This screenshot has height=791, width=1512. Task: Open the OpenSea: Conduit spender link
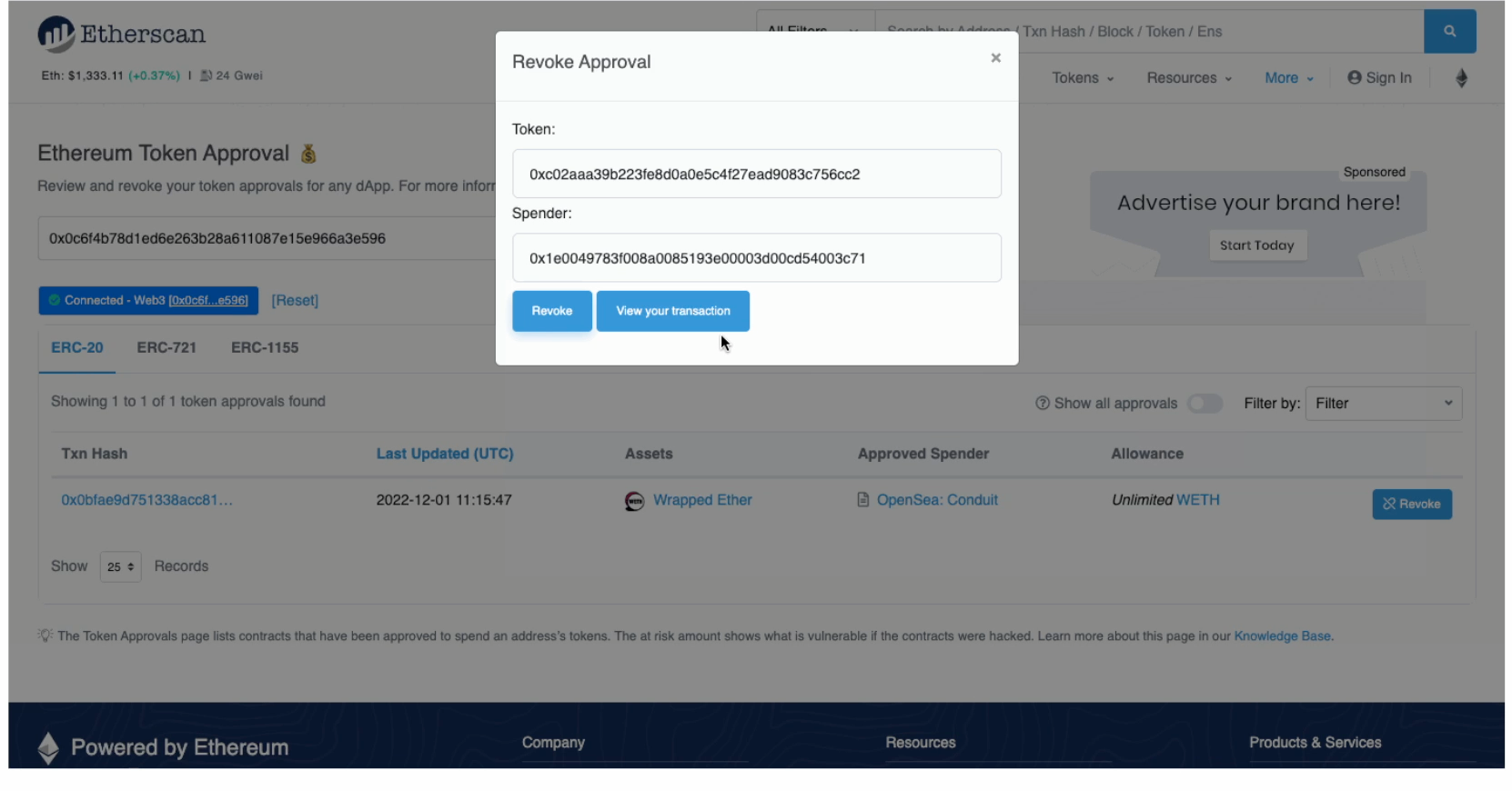[x=937, y=500]
